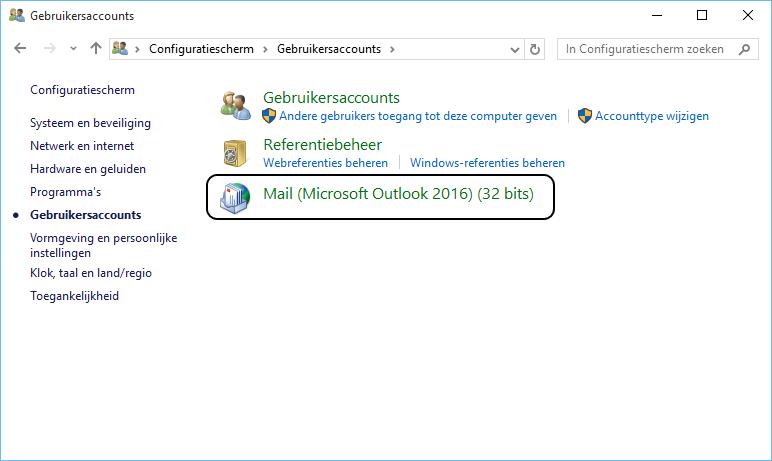This screenshot has height=461, width=772.
Task: Open Accounttype wijzigen link
Action: coord(651,116)
